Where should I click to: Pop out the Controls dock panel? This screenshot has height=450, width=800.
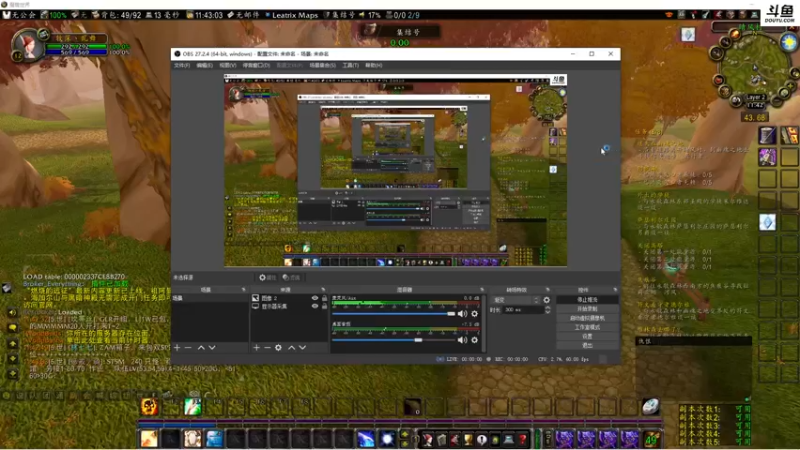(615, 290)
